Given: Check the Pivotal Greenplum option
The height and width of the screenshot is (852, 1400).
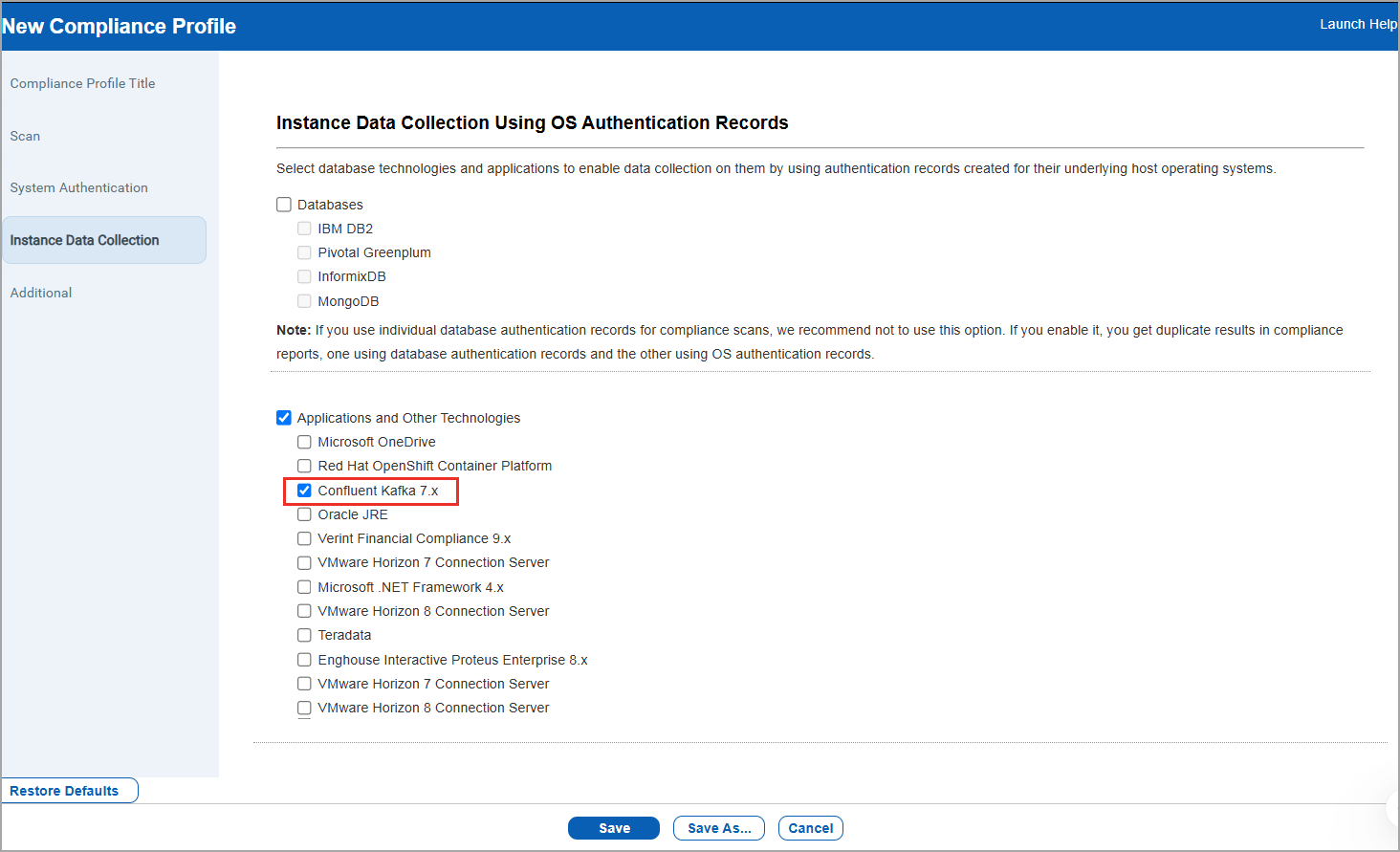Looking at the screenshot, I should 304,251.
